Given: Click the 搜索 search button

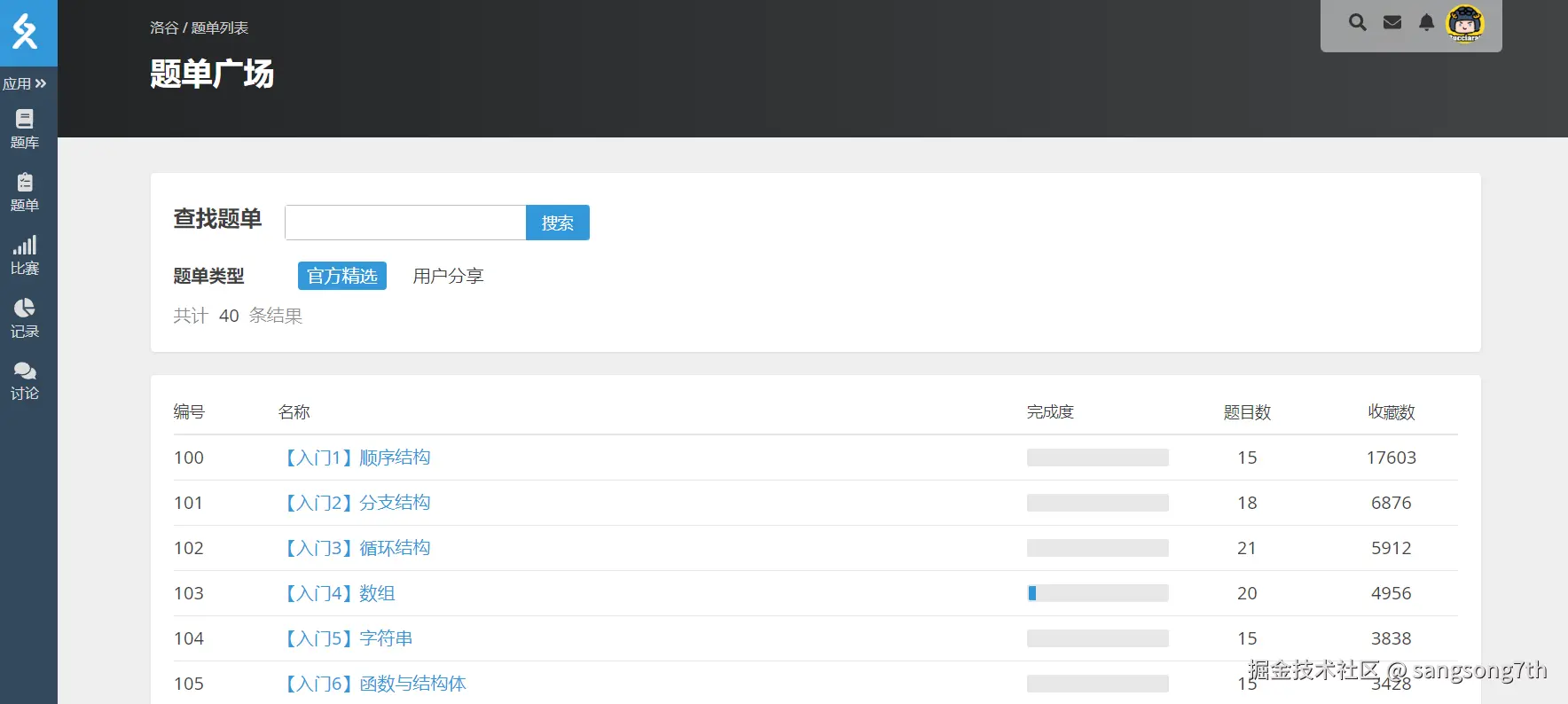Looking at the screenshot, I should 558,223.
